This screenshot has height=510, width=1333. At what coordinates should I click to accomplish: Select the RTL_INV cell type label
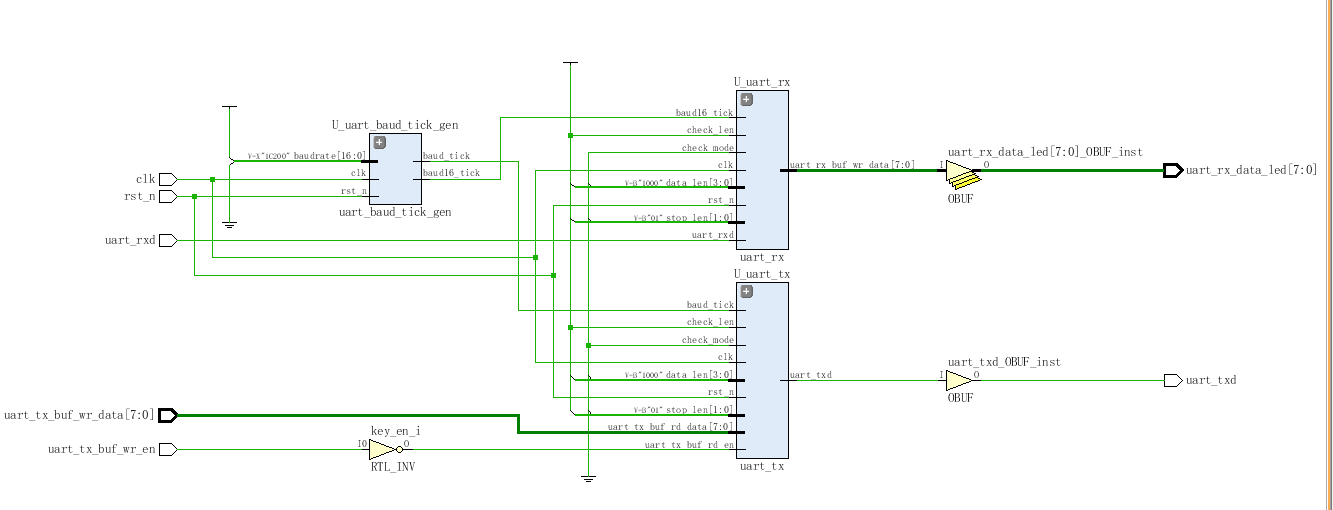(x=392, y=467)
